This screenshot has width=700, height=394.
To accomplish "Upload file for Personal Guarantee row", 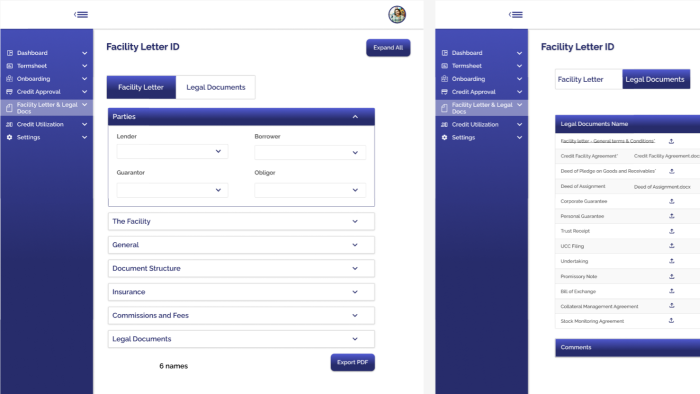I will pos(671,216).
